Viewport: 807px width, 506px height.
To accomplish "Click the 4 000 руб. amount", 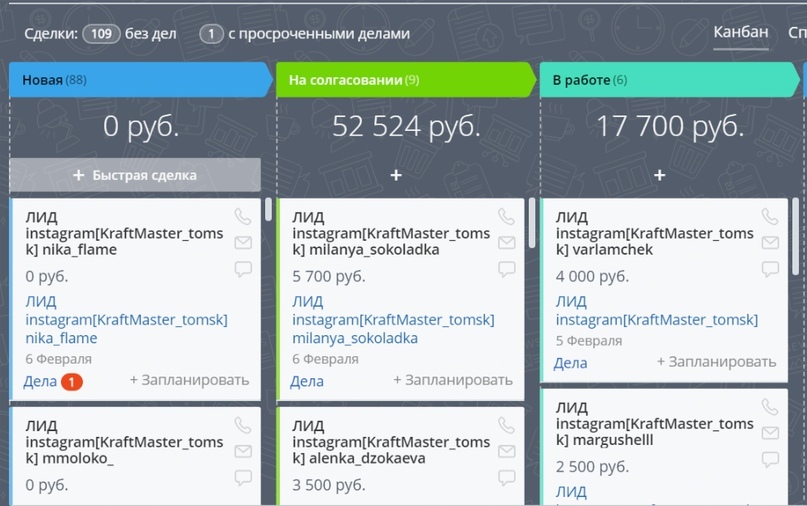I will pos(592,276).
